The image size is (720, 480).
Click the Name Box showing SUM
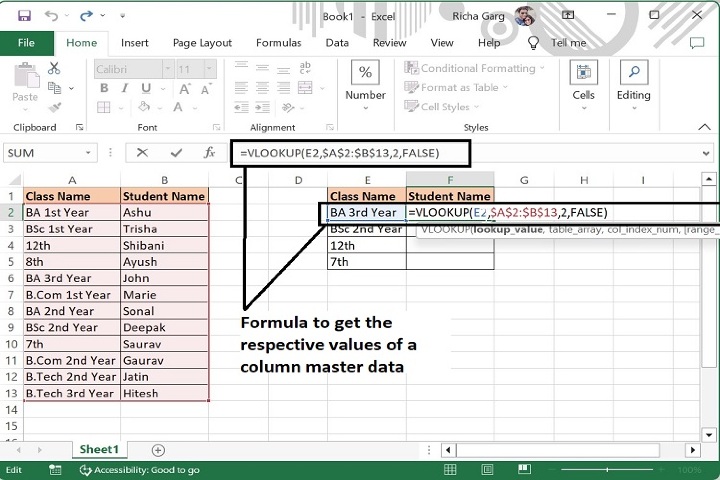(50, 153)
